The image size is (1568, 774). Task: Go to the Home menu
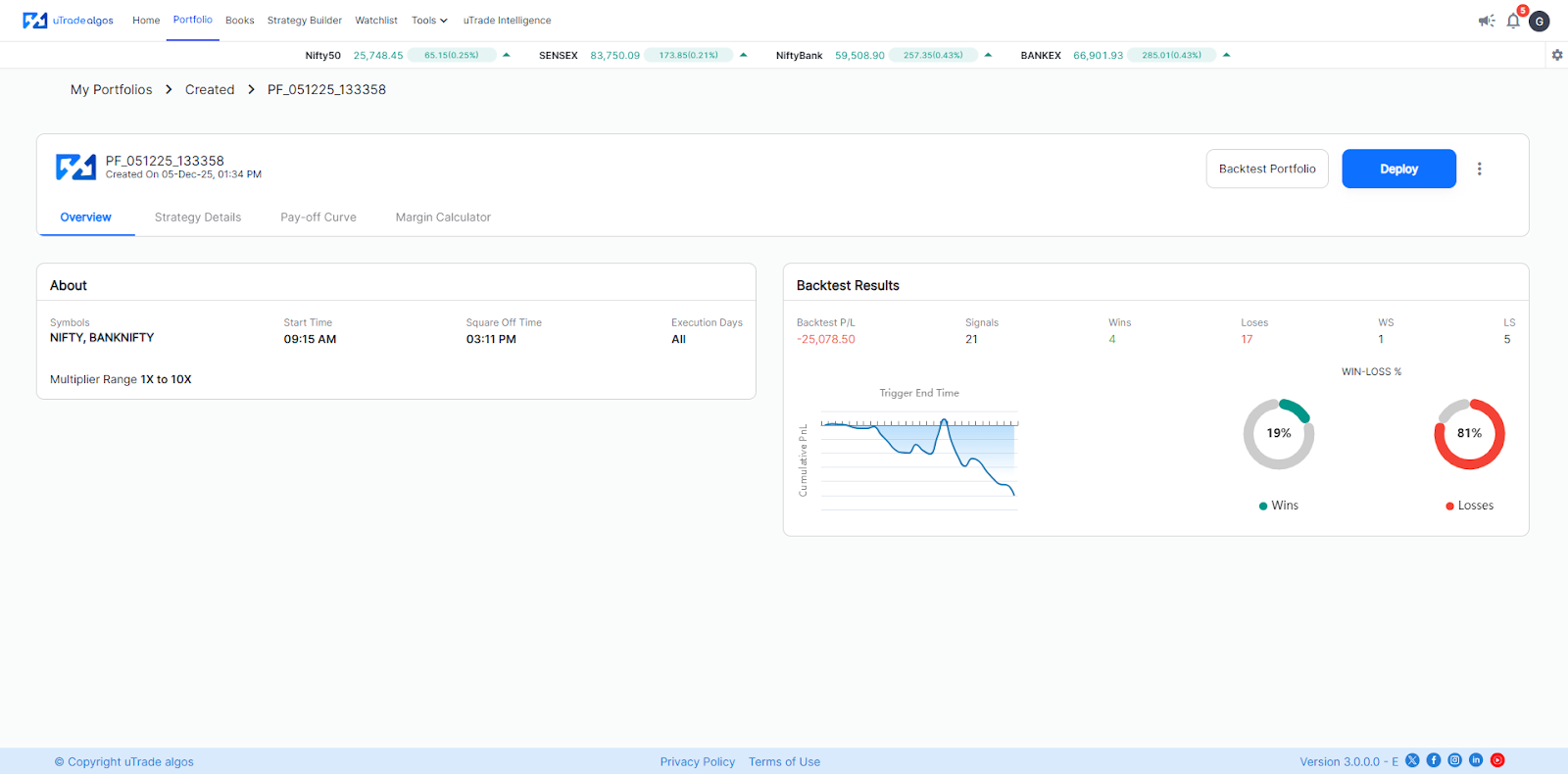click(146, 21)
